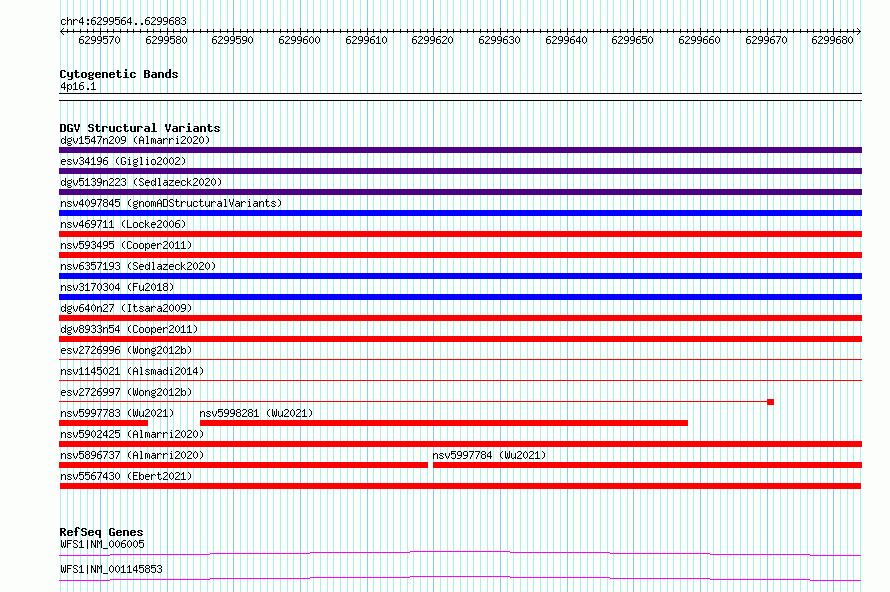
Task: Select variant nsv6357193 (Sedlazeck2020)
Action: (x=138, y=266)
